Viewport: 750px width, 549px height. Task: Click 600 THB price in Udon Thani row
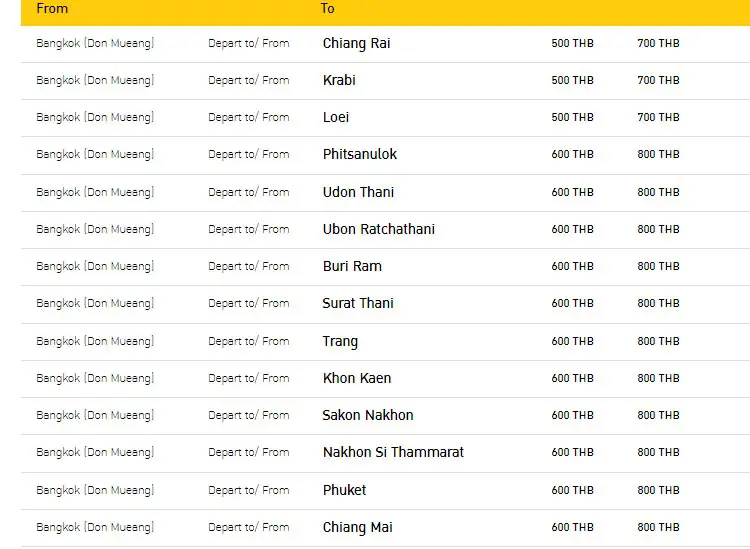(573, 192)
